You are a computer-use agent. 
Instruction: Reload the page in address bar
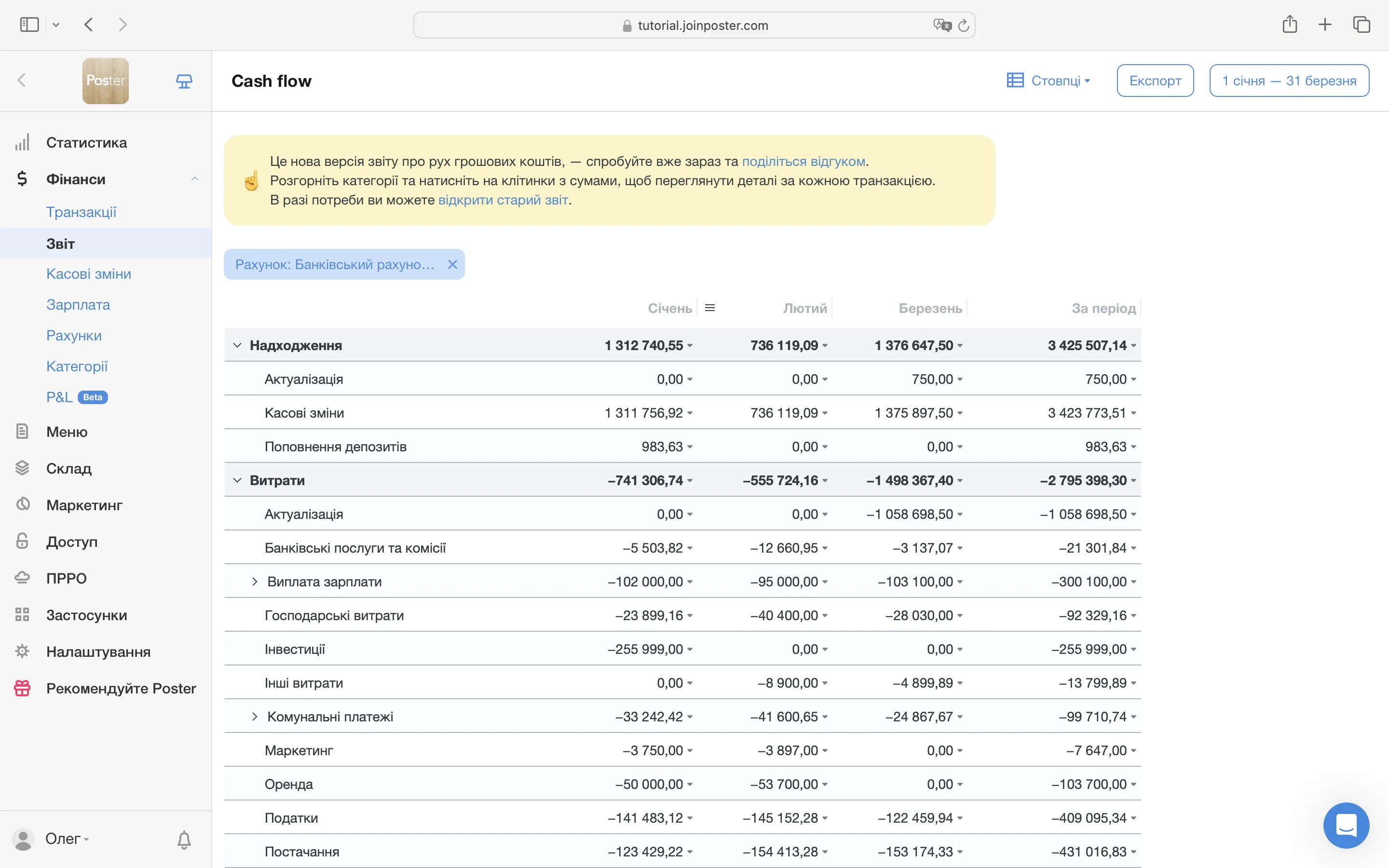click(964, 25)
